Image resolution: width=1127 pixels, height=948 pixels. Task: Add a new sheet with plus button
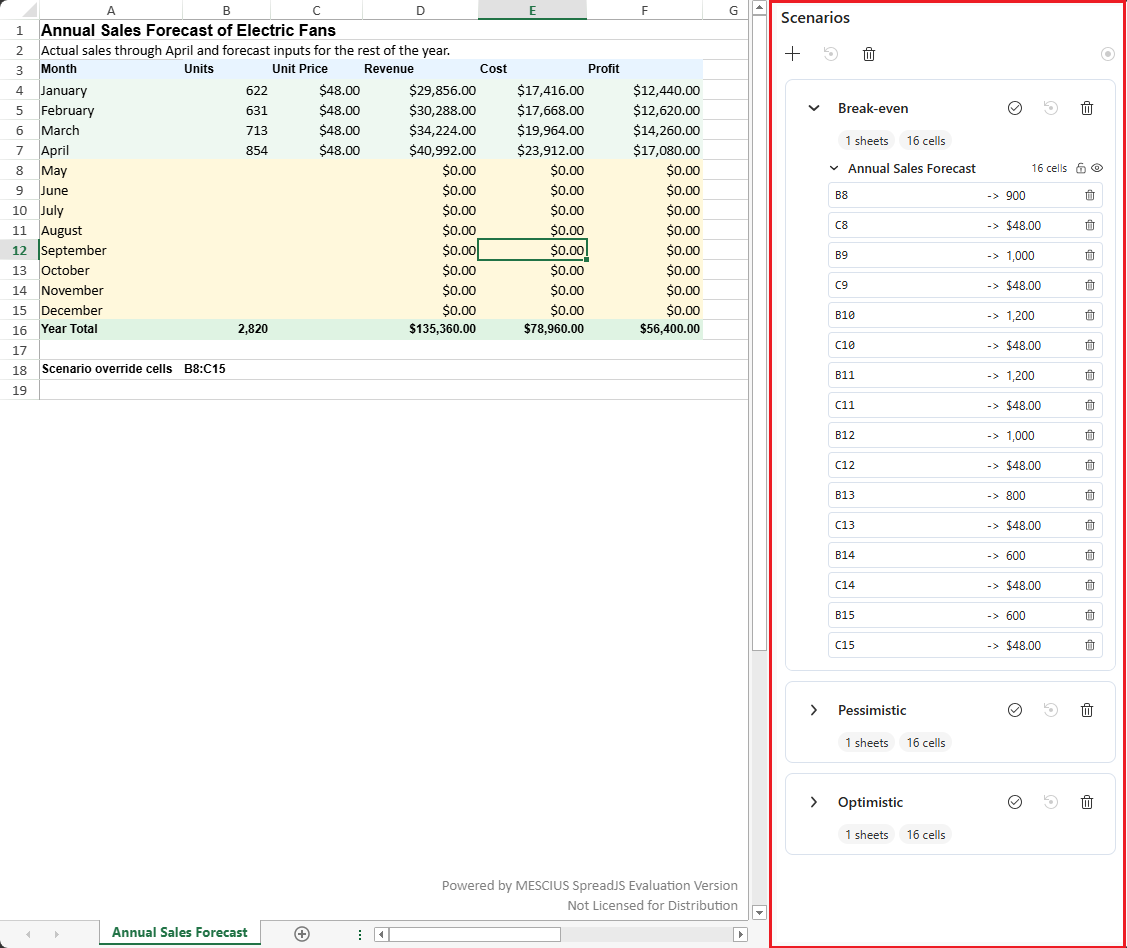pos(302,934)
